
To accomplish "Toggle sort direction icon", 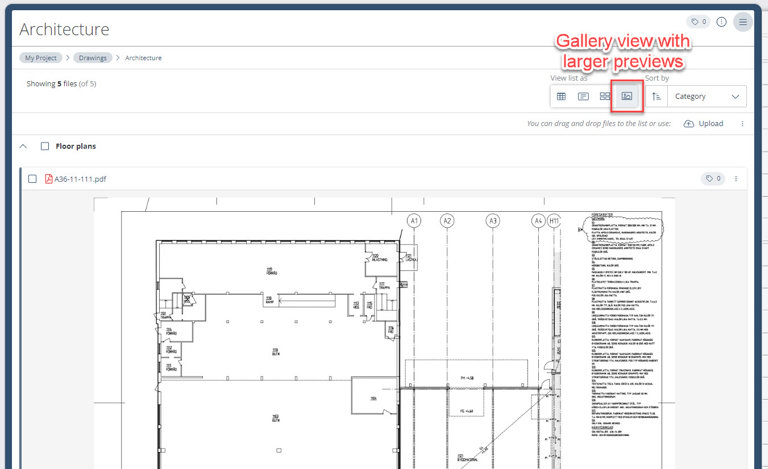I will 656,96.
